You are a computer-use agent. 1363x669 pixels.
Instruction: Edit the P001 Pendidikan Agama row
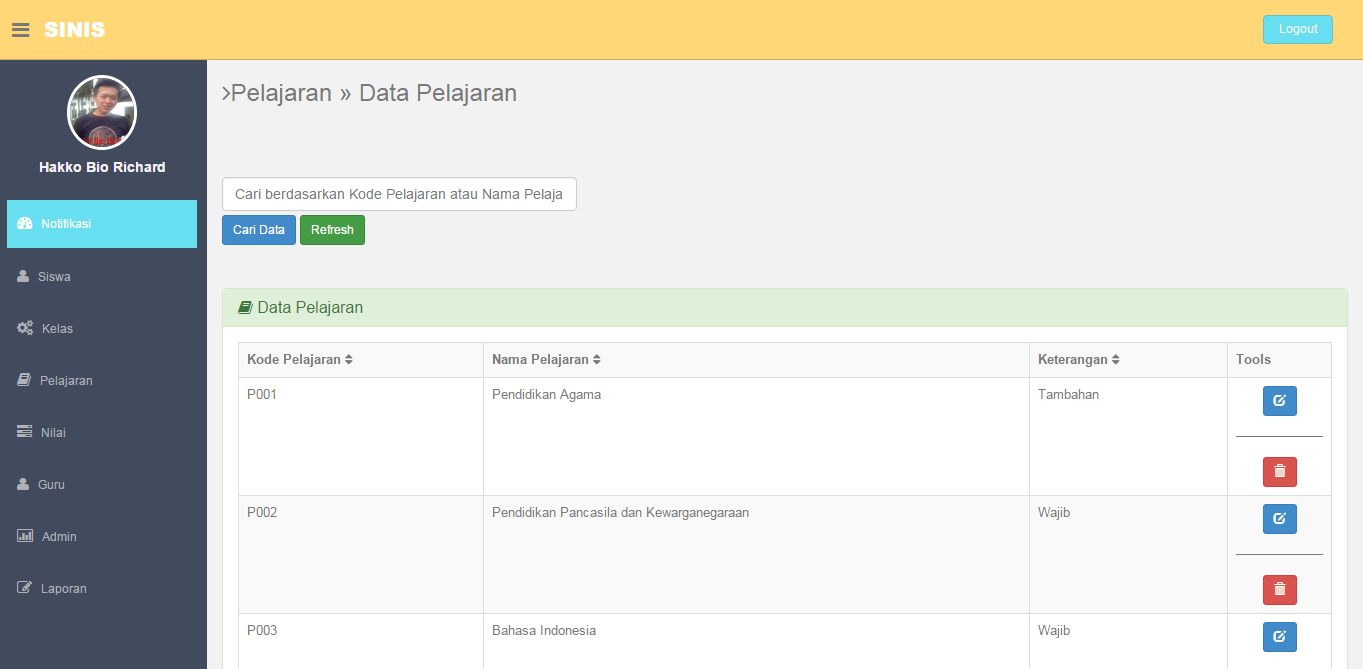1280,401
